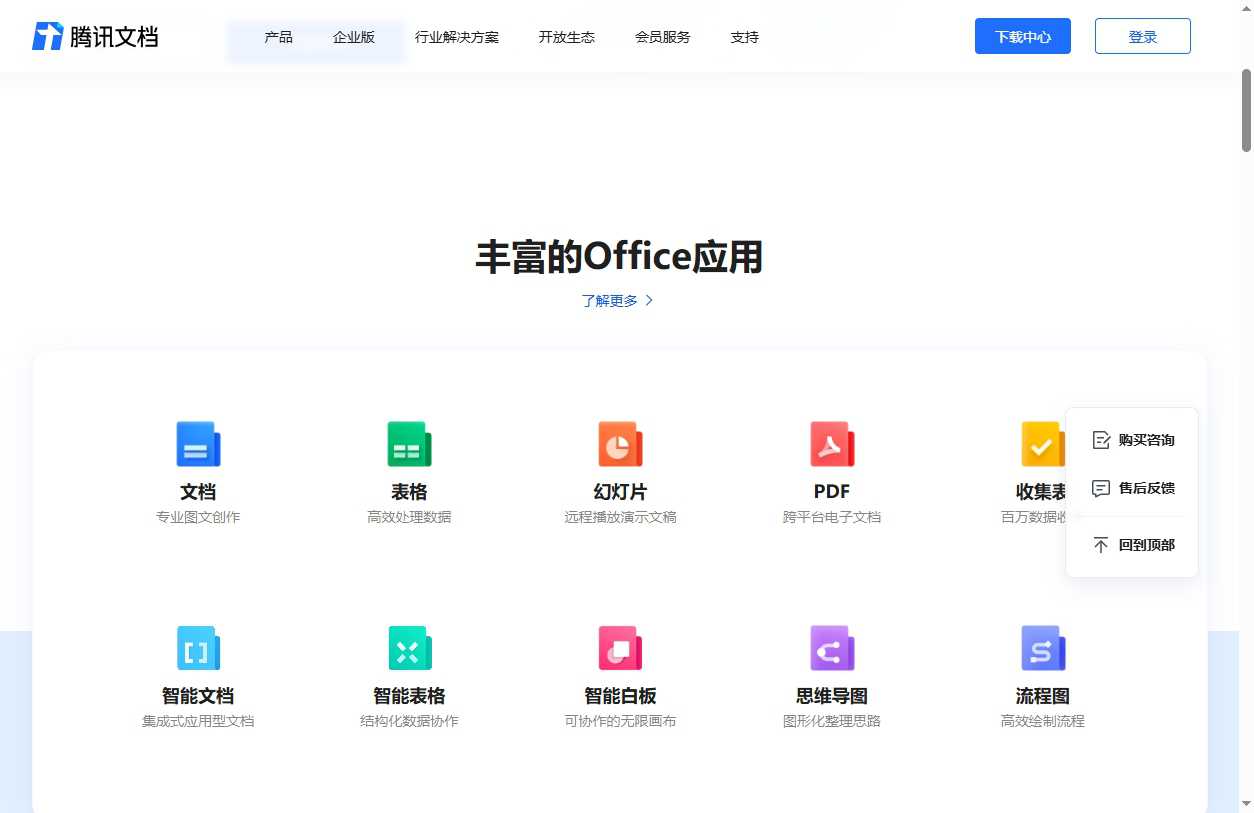Switch to the 企业版 menu item
1254x813 pixels.
pos(353,37)
